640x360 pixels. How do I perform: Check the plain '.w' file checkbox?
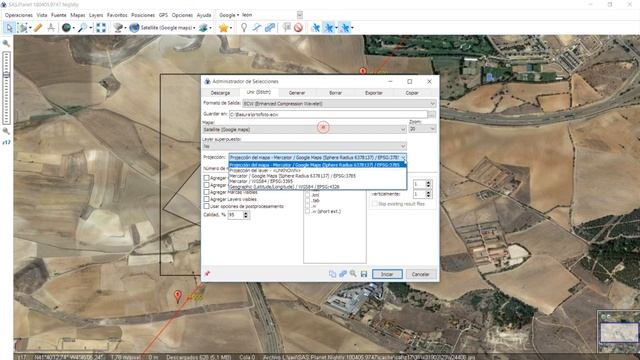pyautogui.click(x=307, y=206)
